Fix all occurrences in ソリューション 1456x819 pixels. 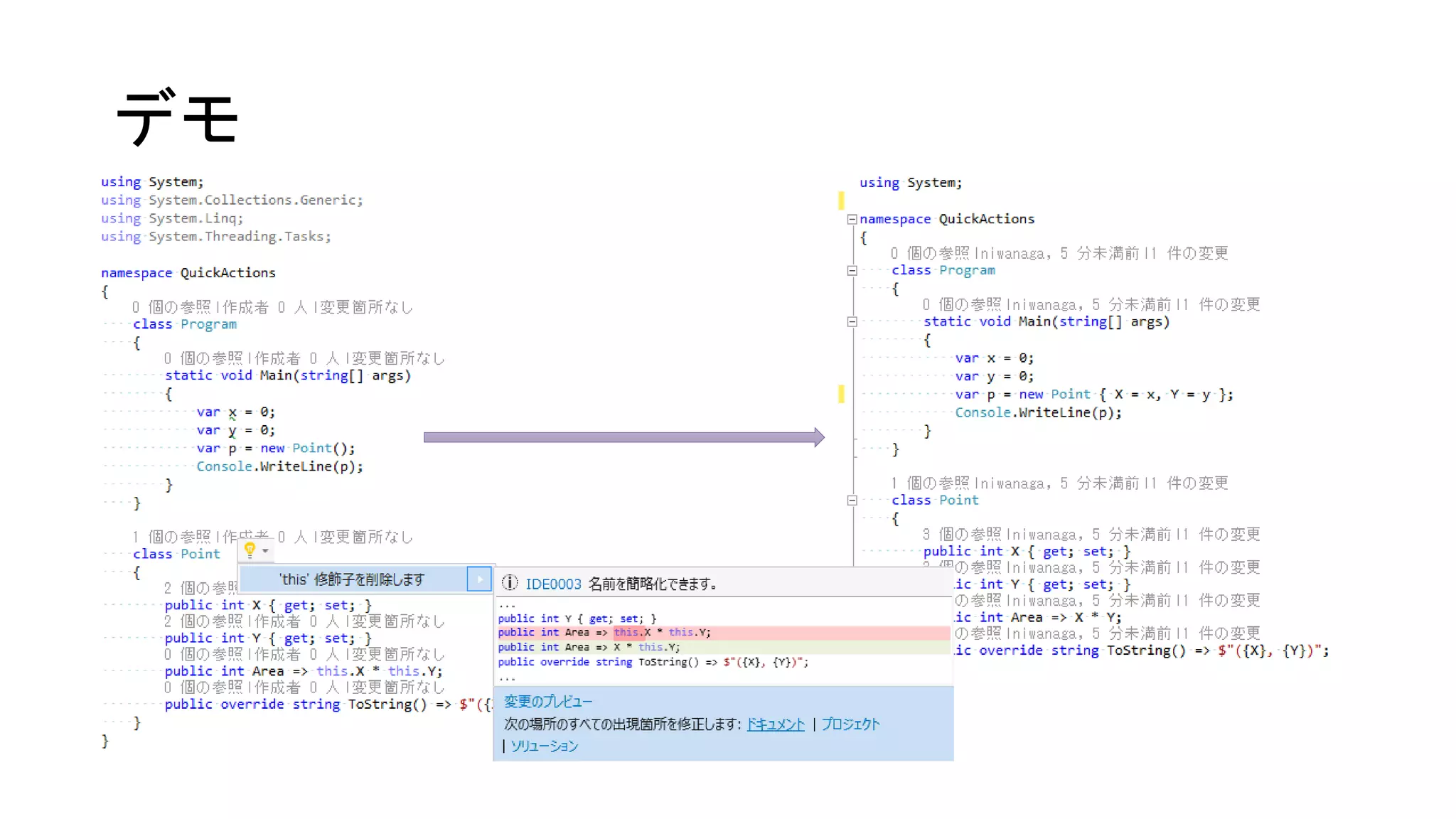click(544, 746)
